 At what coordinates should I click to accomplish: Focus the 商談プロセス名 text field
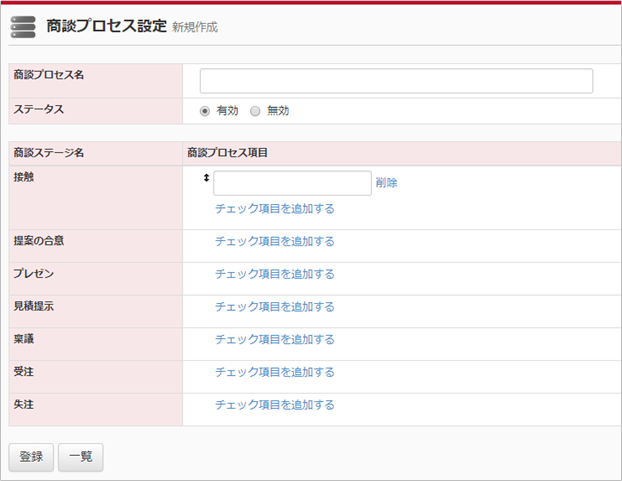(396, 81)
